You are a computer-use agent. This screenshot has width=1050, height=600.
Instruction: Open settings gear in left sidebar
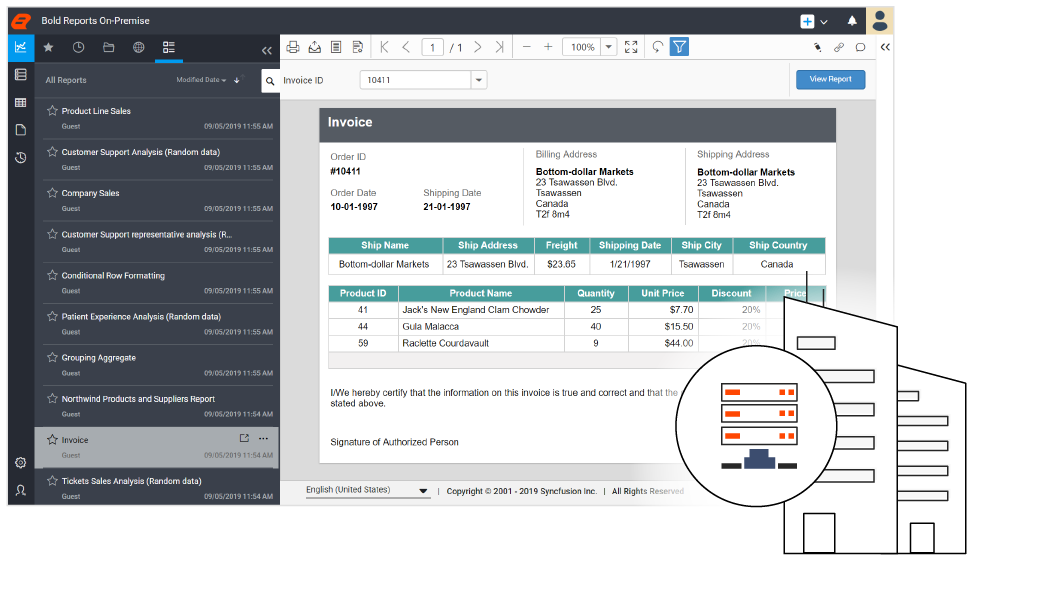[x=21, y=463]
